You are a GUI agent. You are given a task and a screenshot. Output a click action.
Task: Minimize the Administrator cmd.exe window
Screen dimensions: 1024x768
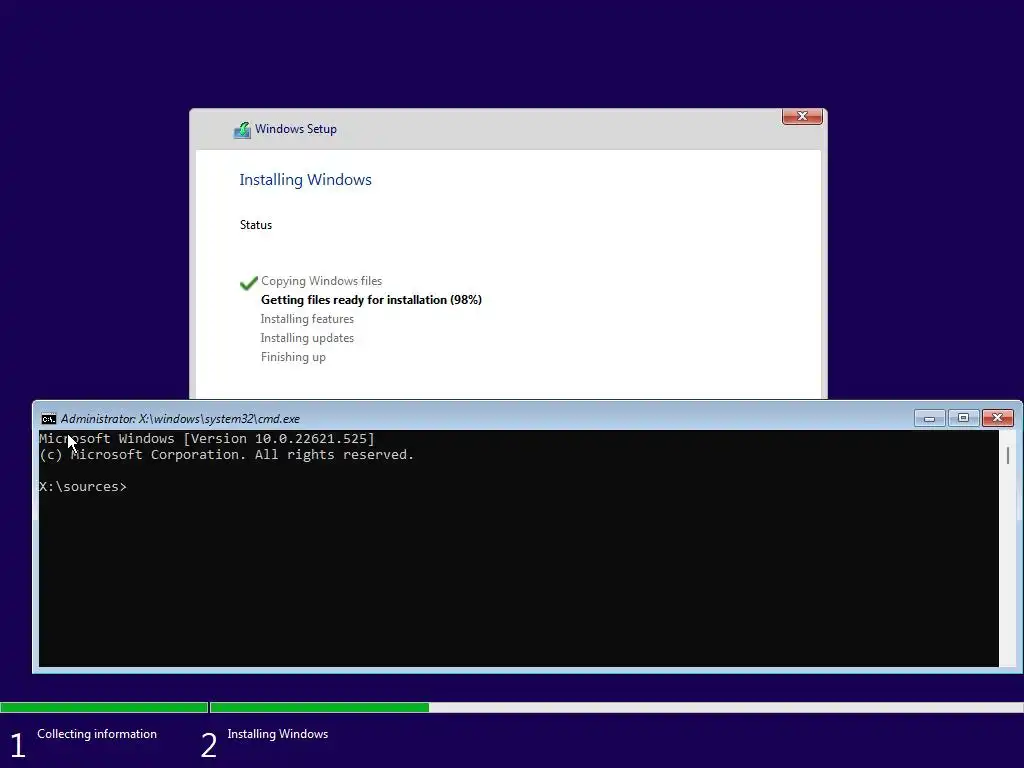929,418
